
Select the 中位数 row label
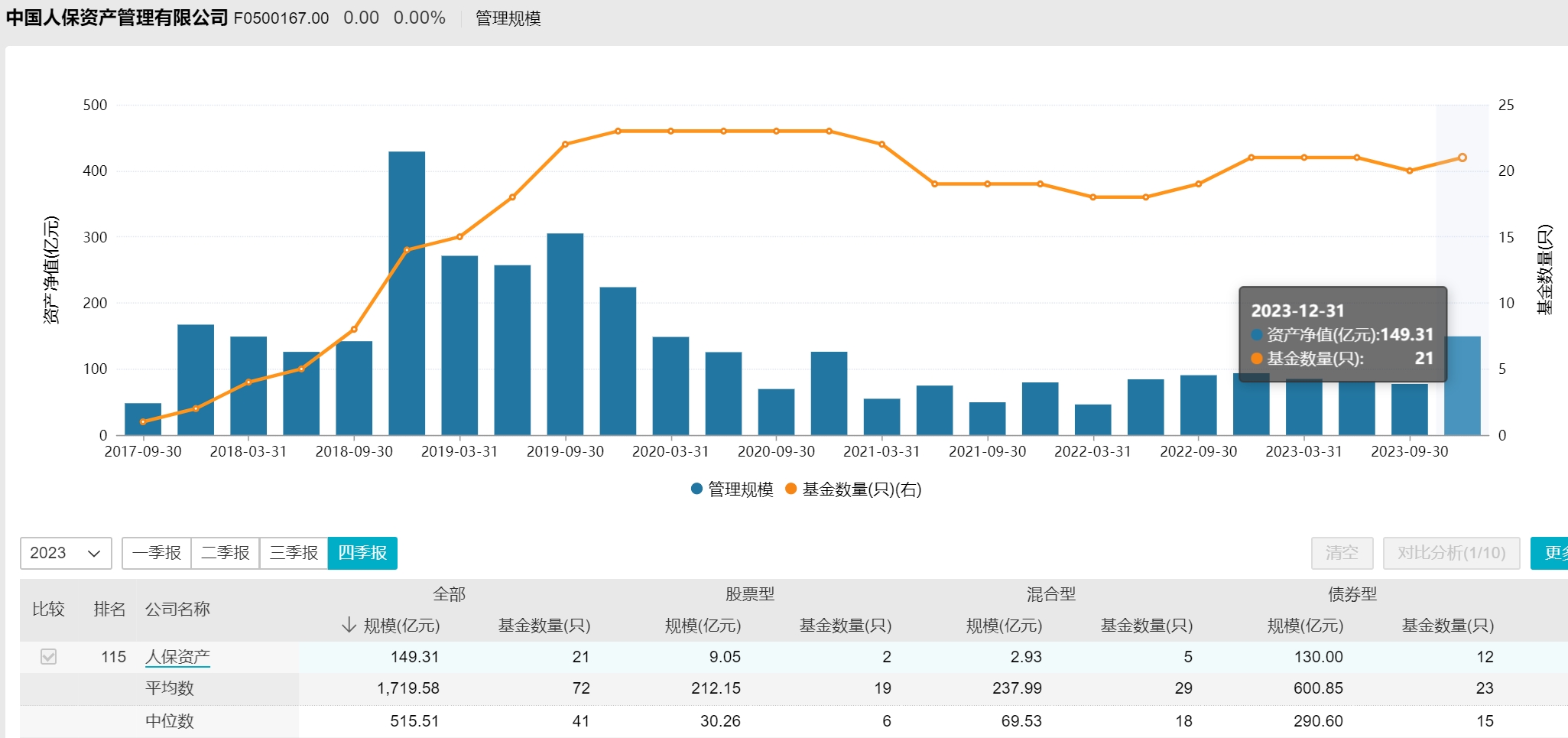pyautogui.click(x=170, y=721)
